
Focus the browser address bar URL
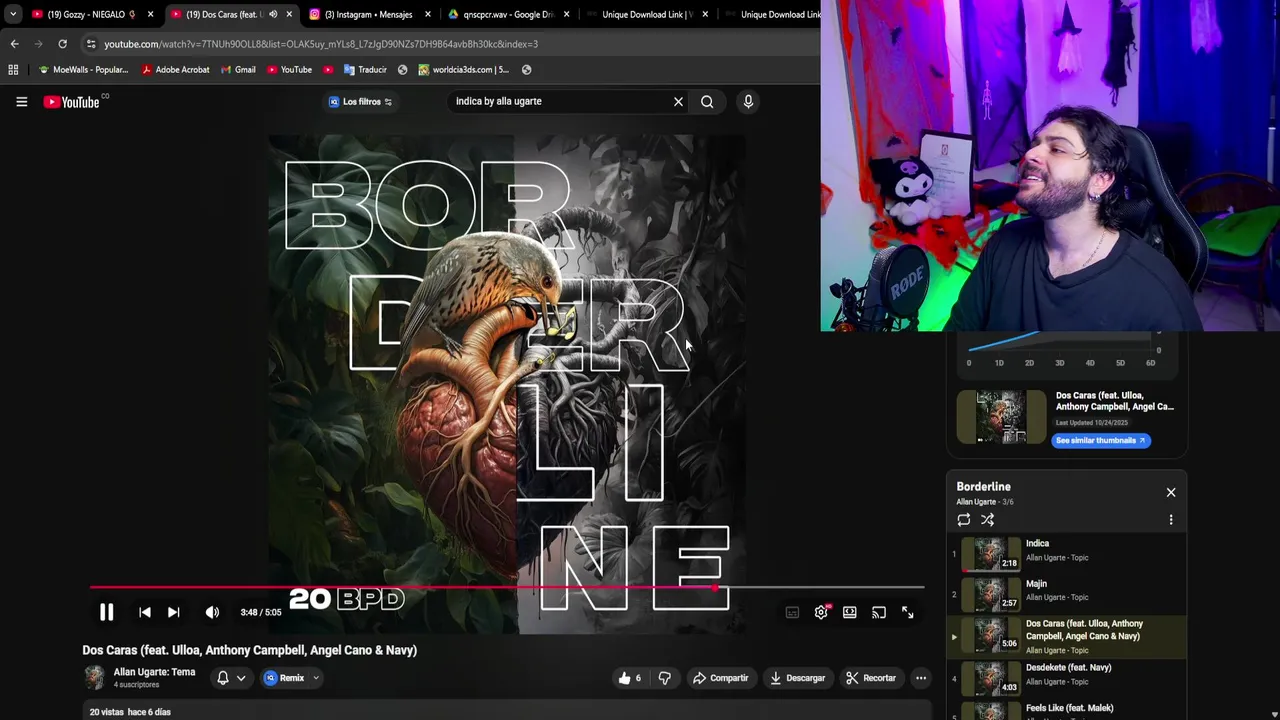(320, 44)
